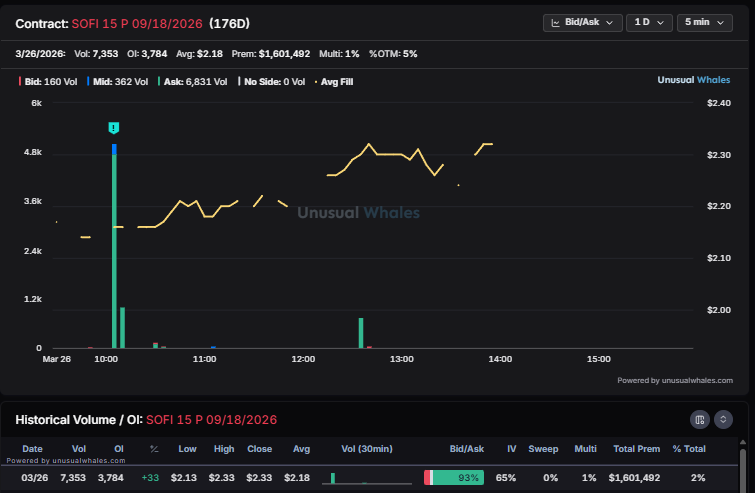Open the Bid/Ask chart type dropdown
This screenshot has width=755, height=493.
click(x=583, y=22)
